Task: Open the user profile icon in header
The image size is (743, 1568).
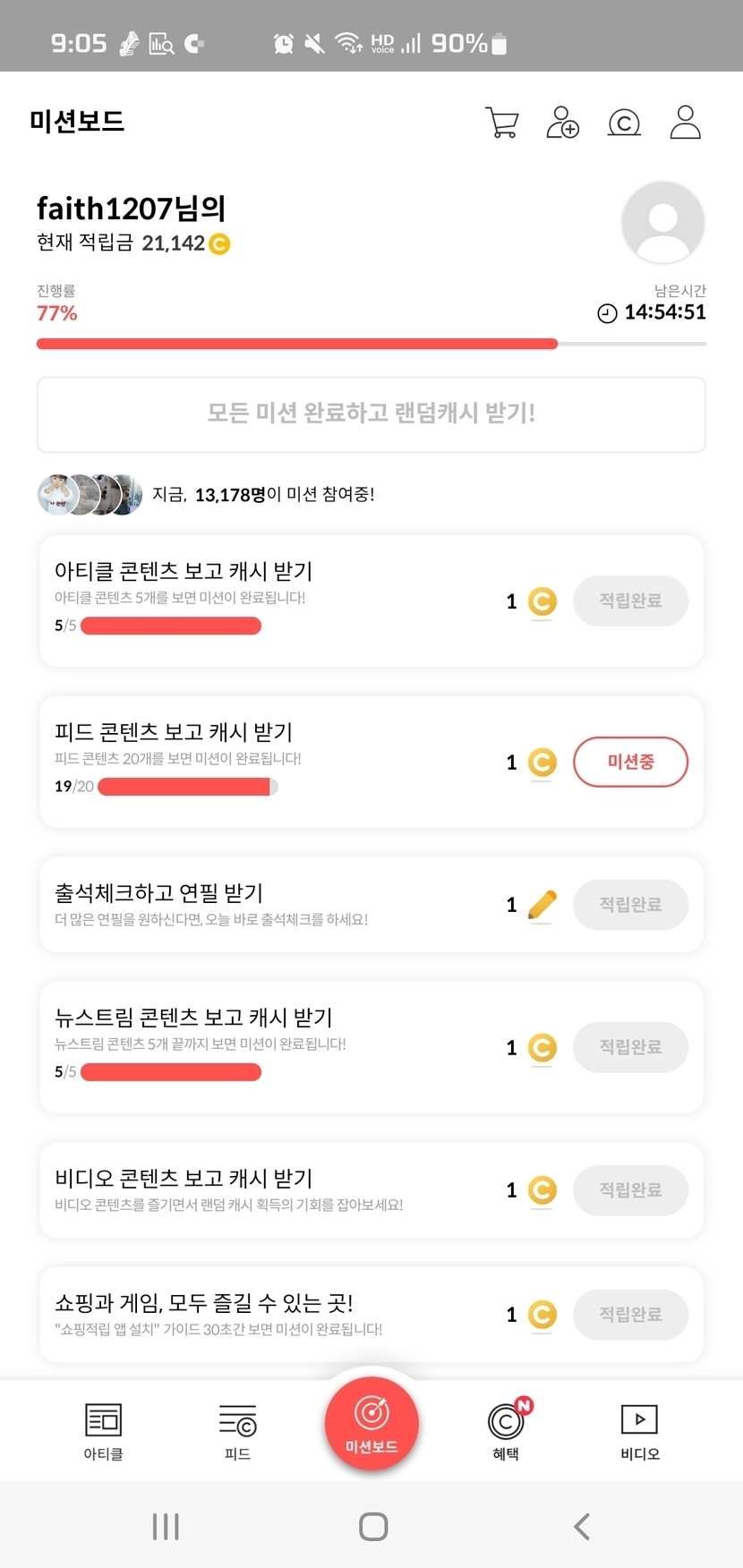Action: (685, 123)
